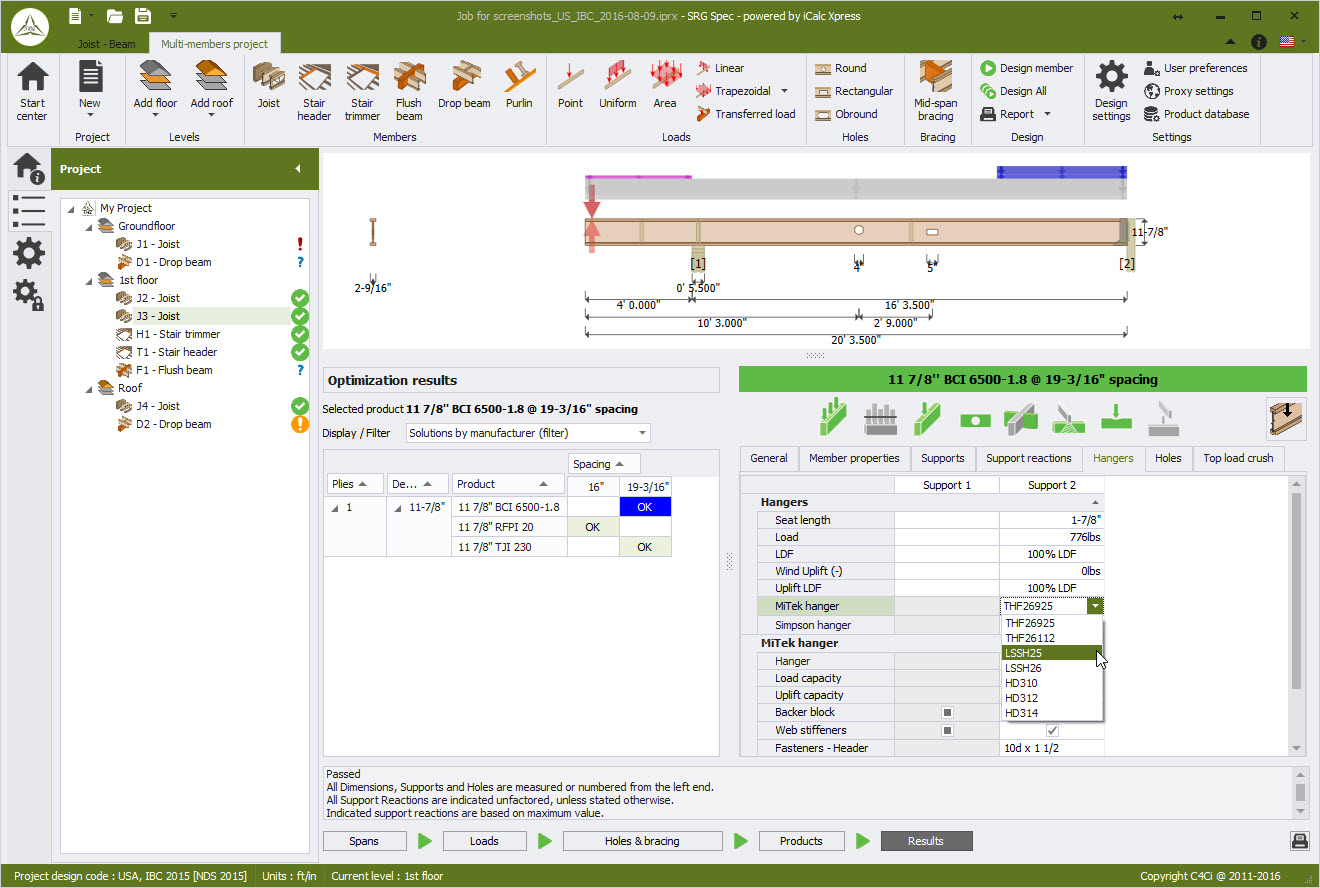Toggle Web stiffeners checkbox for Support 1

[947, 731]
